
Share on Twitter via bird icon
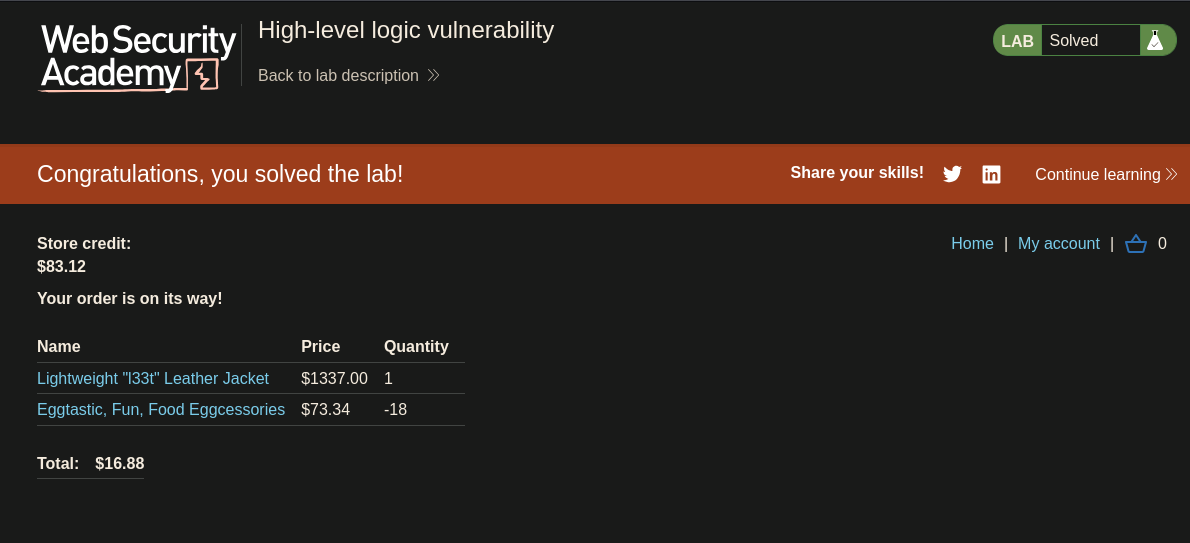coord(952,174)
